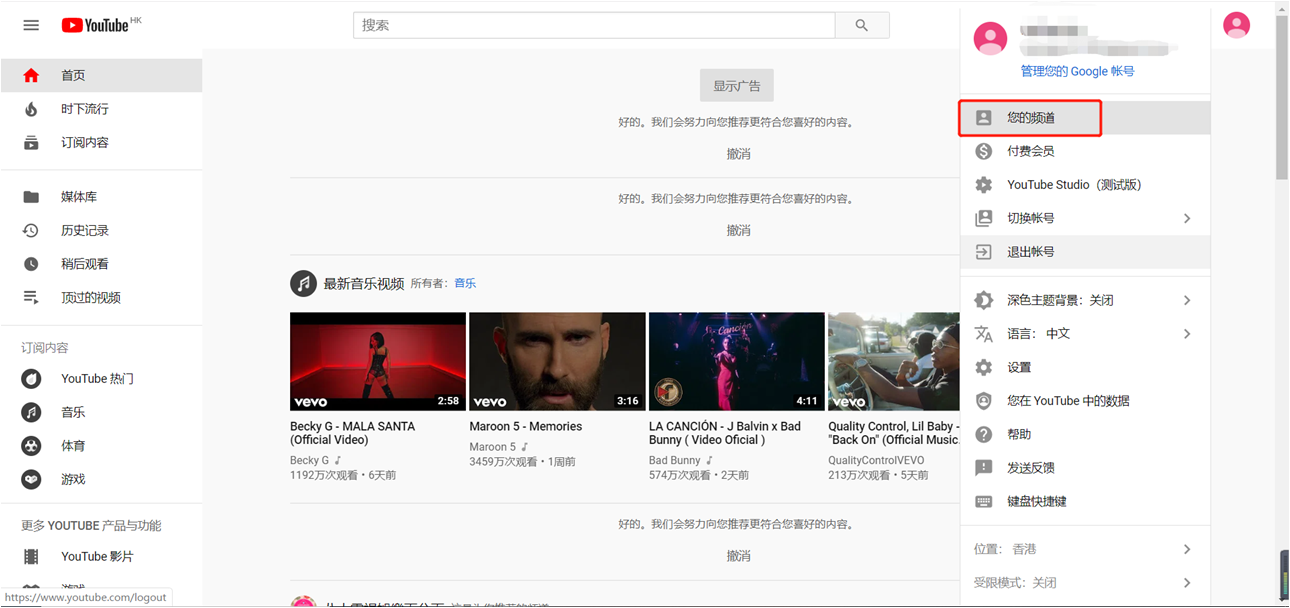Click the profile avatar at top right

click(x=1237, y=25)
